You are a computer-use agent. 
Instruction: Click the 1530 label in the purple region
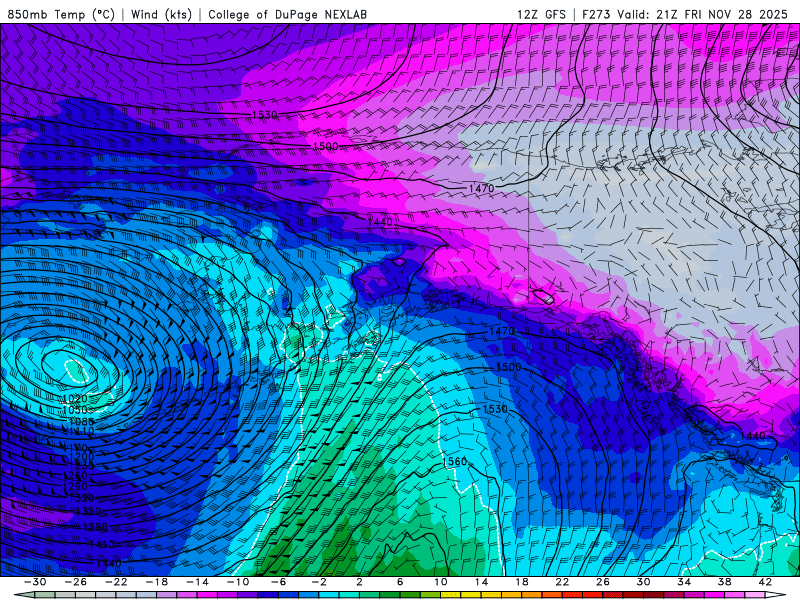265,115
